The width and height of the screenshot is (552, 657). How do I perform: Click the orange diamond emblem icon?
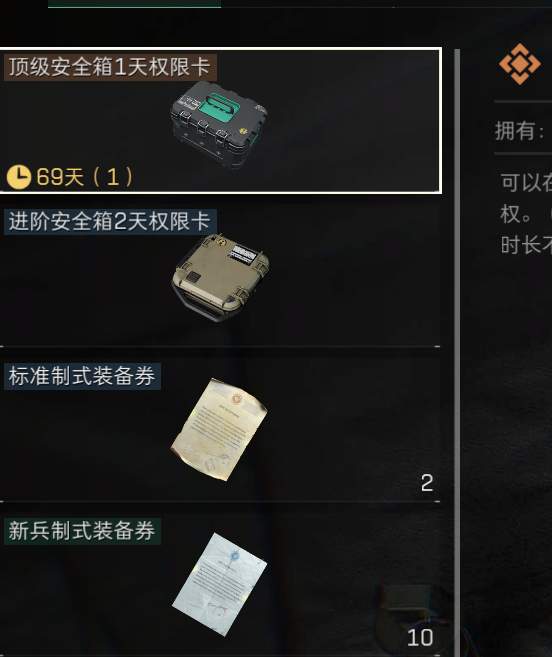tap(520, 64)
